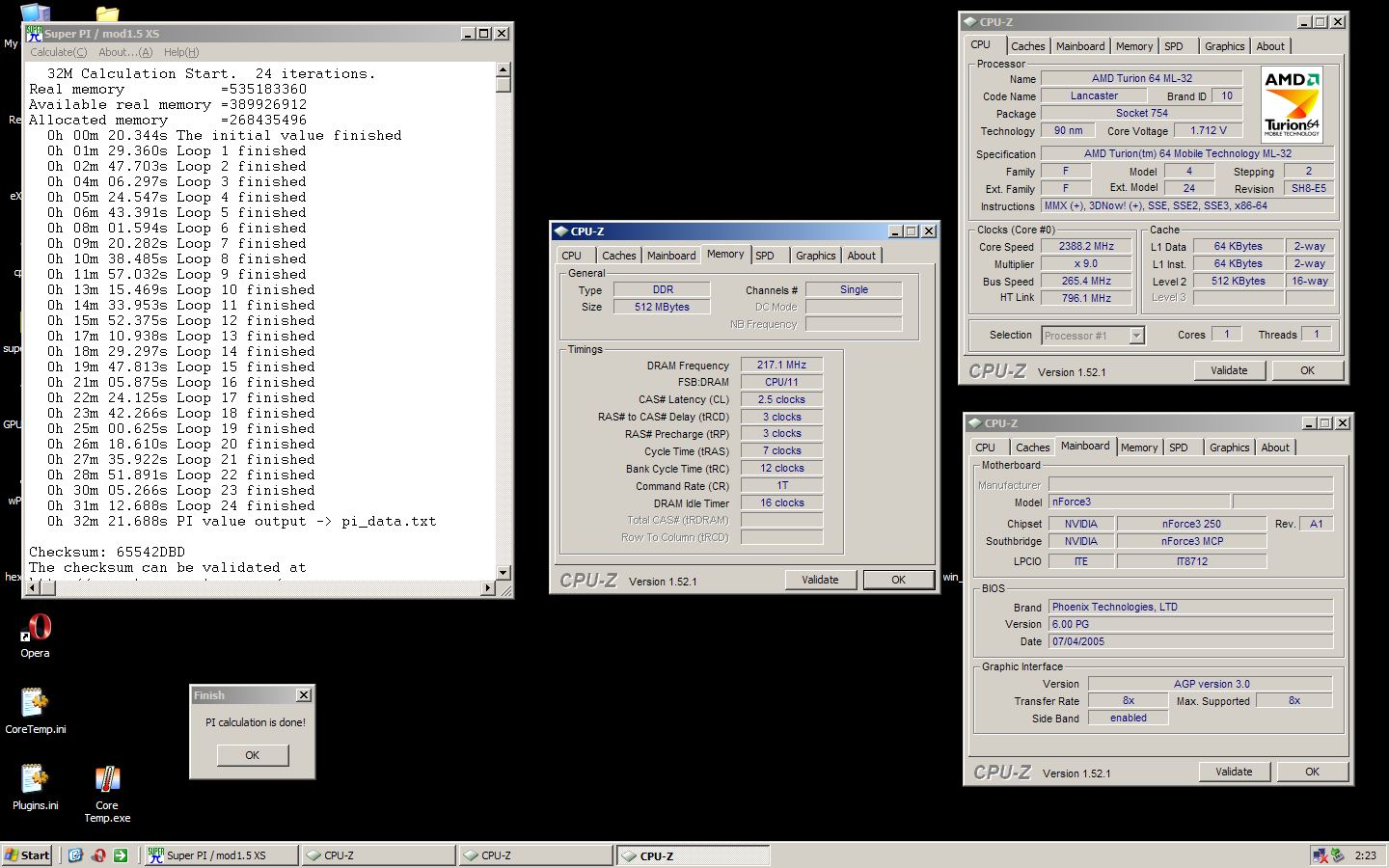The image size is (1389, 868).
Task: Click the Name field AMD Turion 64 ML-32
Action: [1142, 78]
